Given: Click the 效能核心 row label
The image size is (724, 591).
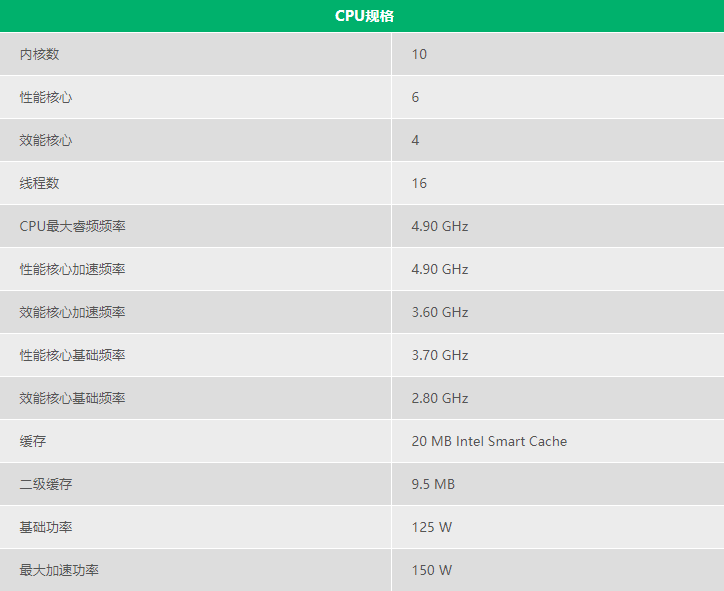Looking at the screenshot, I should [46, 140].
